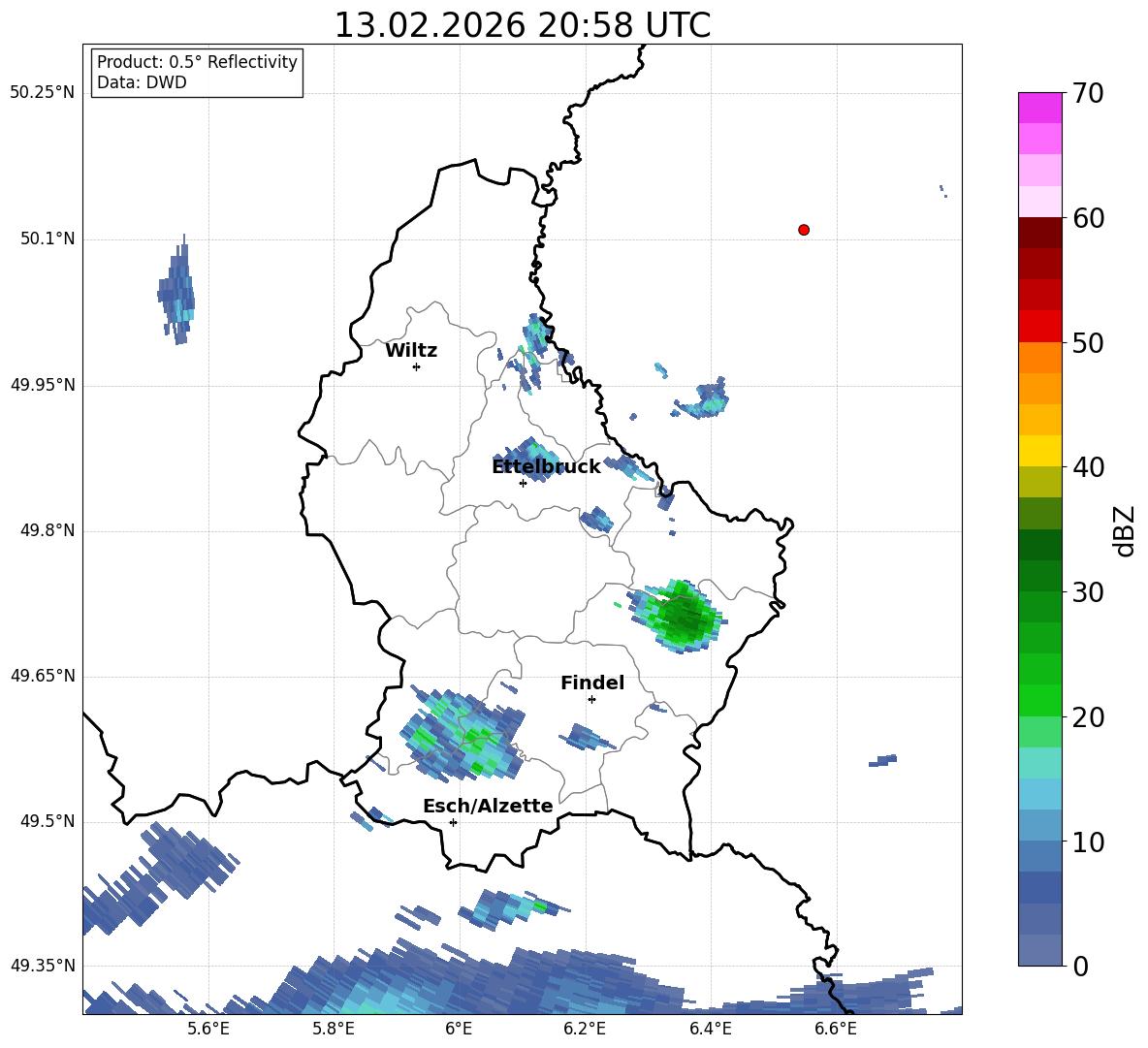Screen dimensions: 1148x1048
Task: Click the 0 tick on the colorbar
Action: click(x=1080, y=966)
